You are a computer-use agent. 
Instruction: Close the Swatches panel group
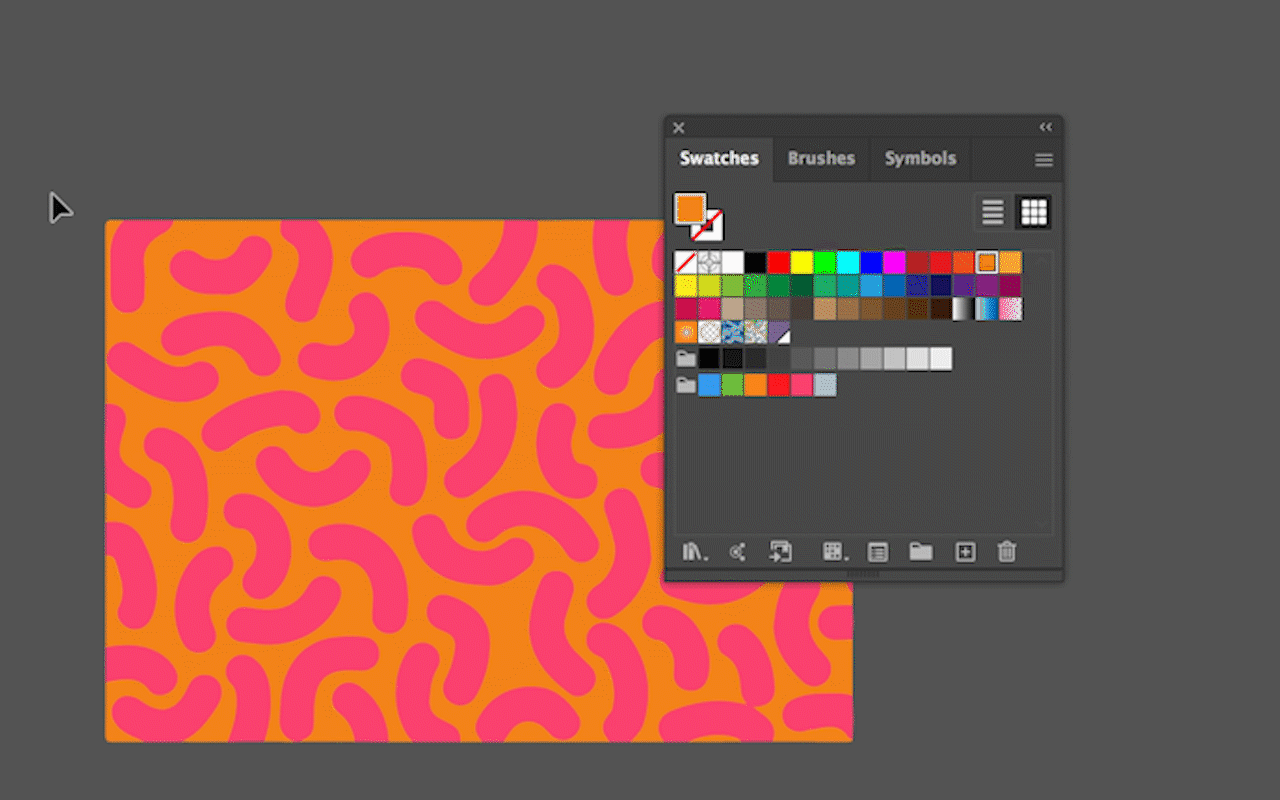coord(678,128)
